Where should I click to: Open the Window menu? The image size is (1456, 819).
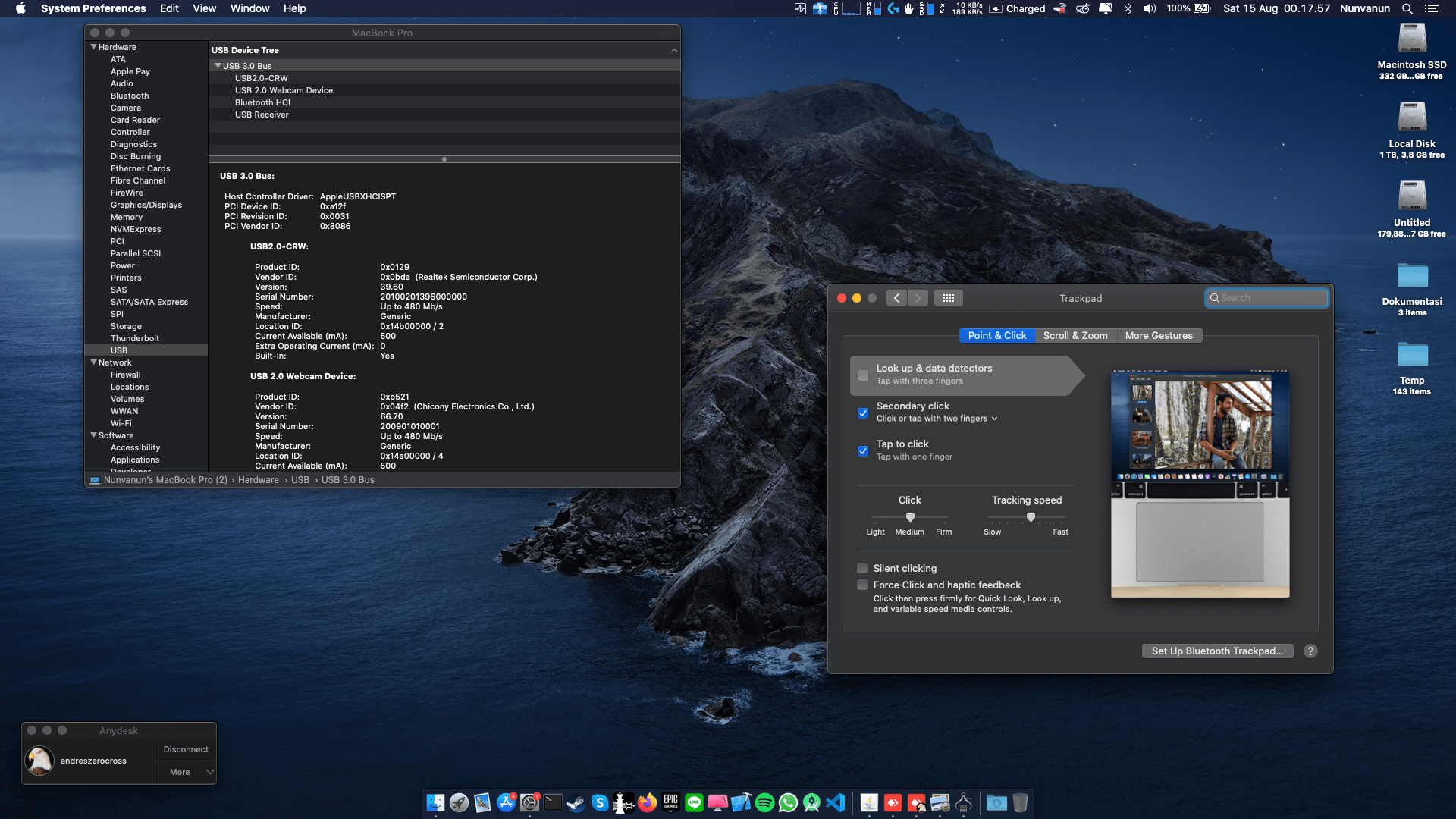tap(250, 8)
